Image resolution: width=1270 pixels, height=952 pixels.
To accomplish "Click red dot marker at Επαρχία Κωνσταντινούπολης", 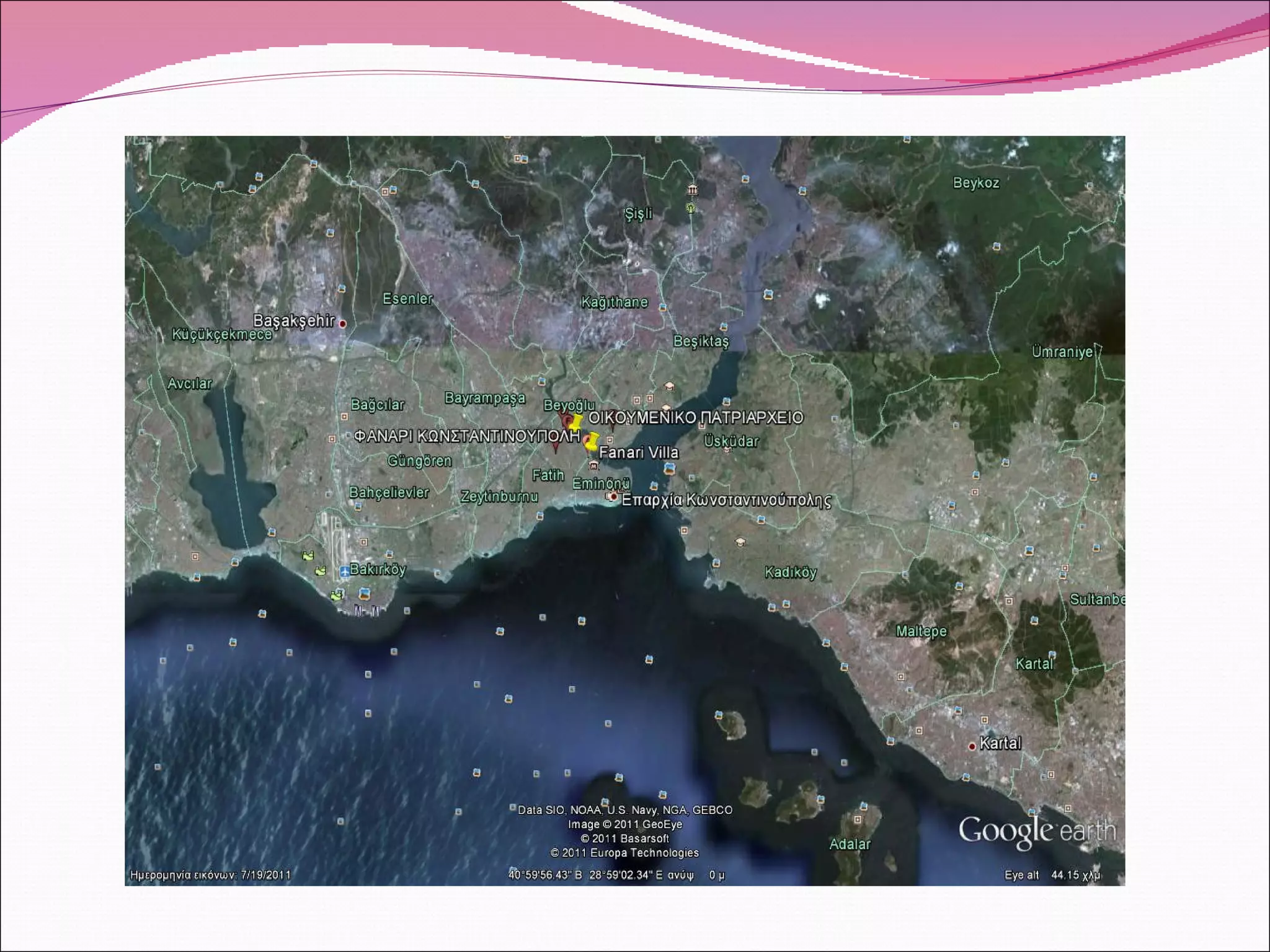I will pos(613,496).
